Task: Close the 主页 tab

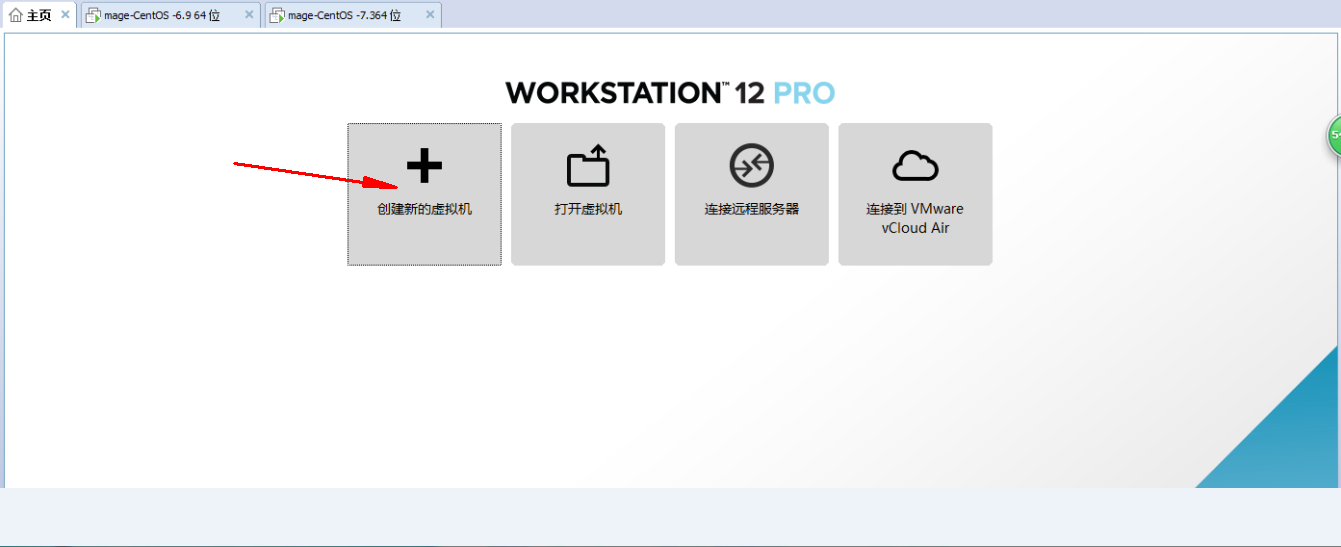Action: [x=65, y=15]
